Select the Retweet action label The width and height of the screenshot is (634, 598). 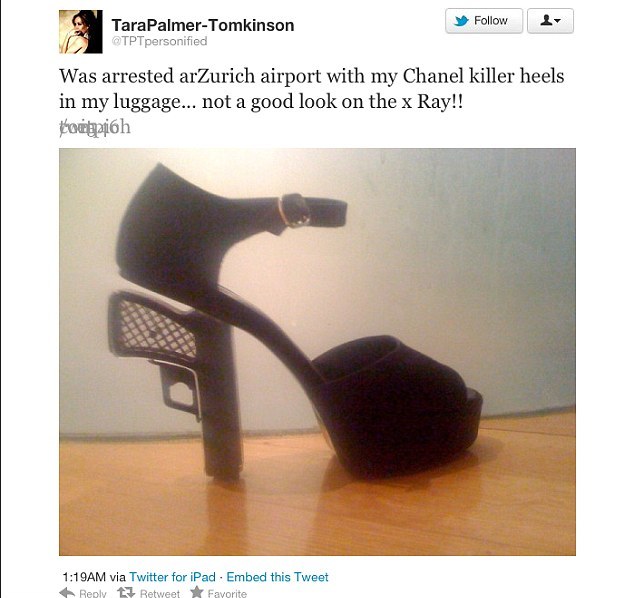(x=160, y=593)
